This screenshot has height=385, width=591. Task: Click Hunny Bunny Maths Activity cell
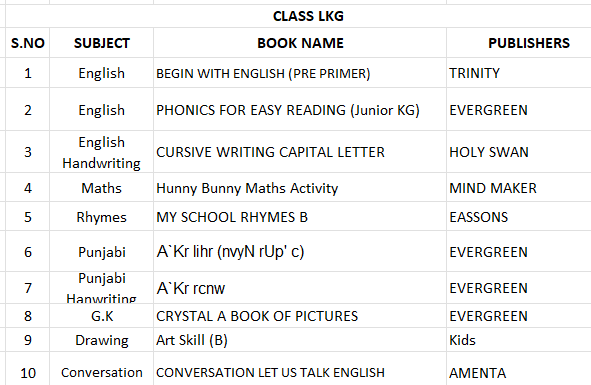(300, 188)
